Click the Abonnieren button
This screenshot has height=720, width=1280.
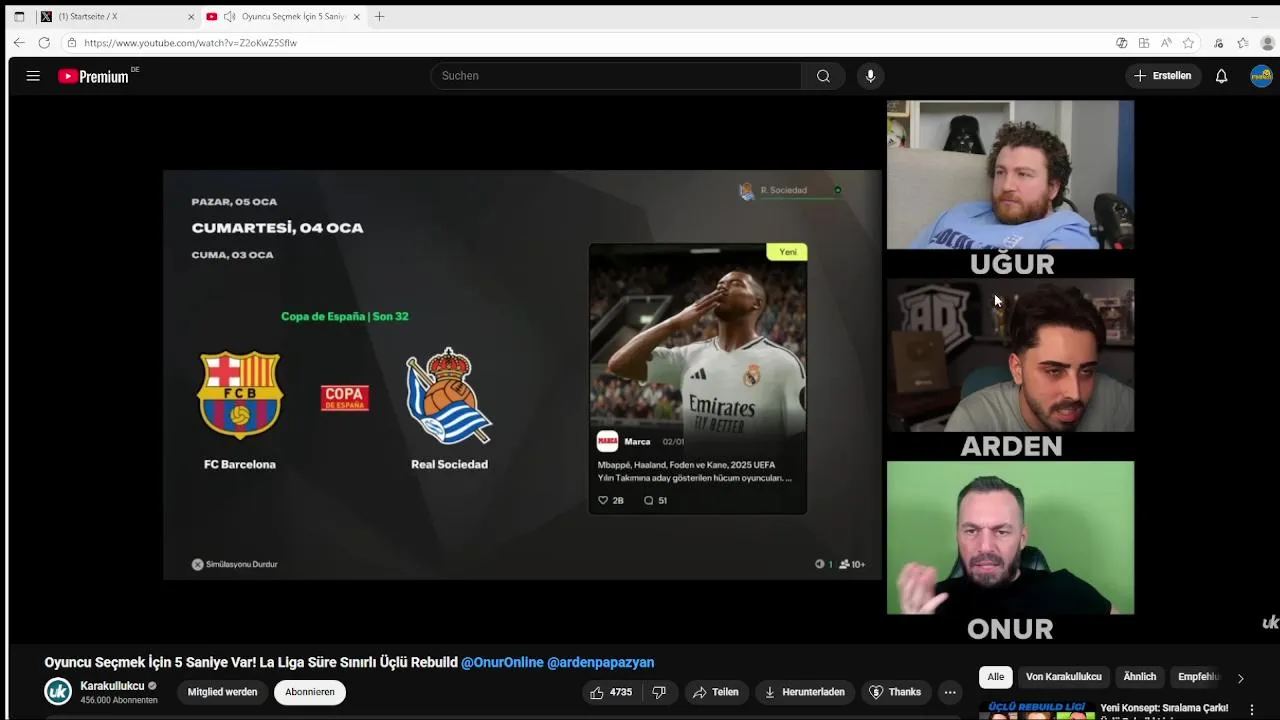coord(310,692)
